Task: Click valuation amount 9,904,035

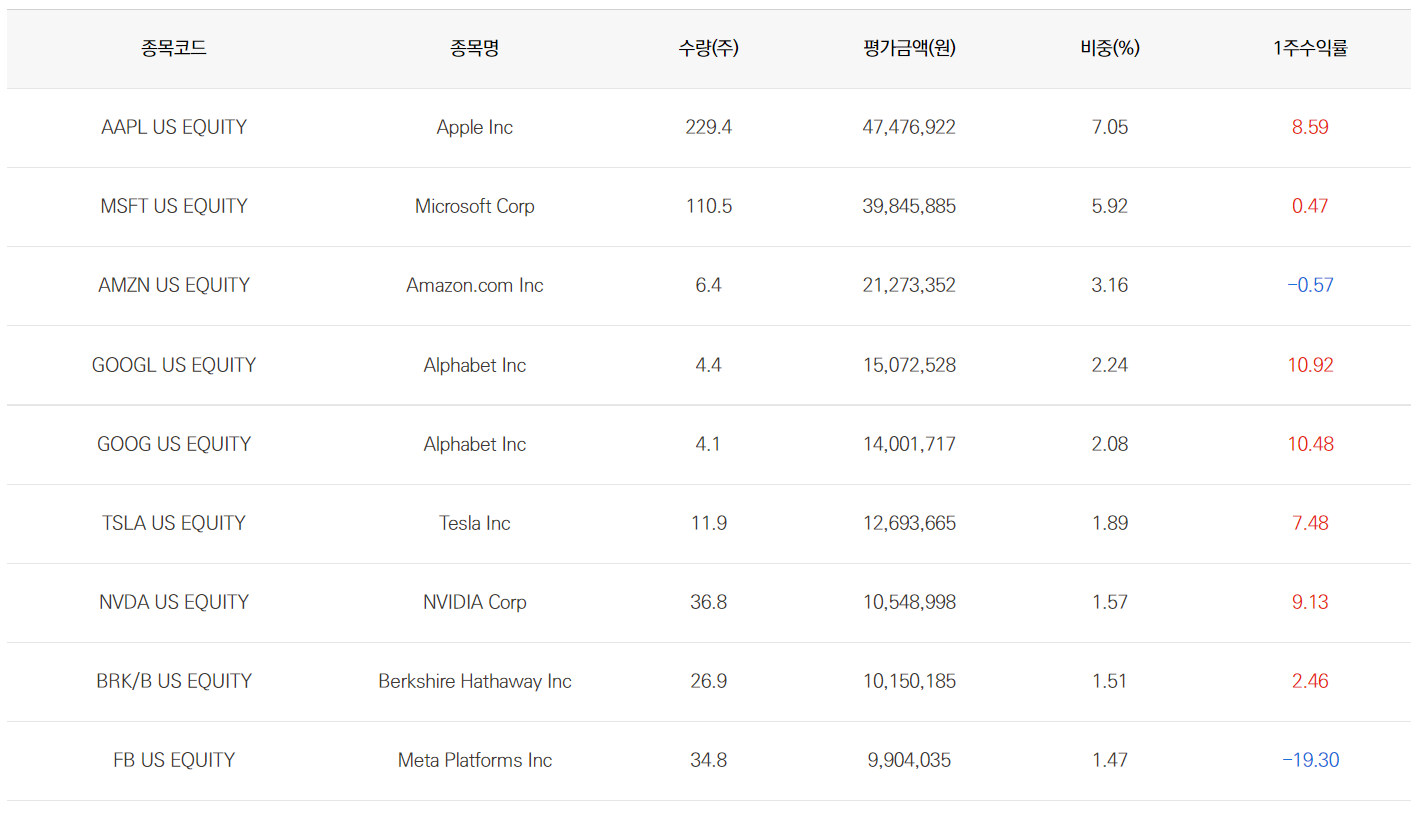Action: [x=909, y=760]
